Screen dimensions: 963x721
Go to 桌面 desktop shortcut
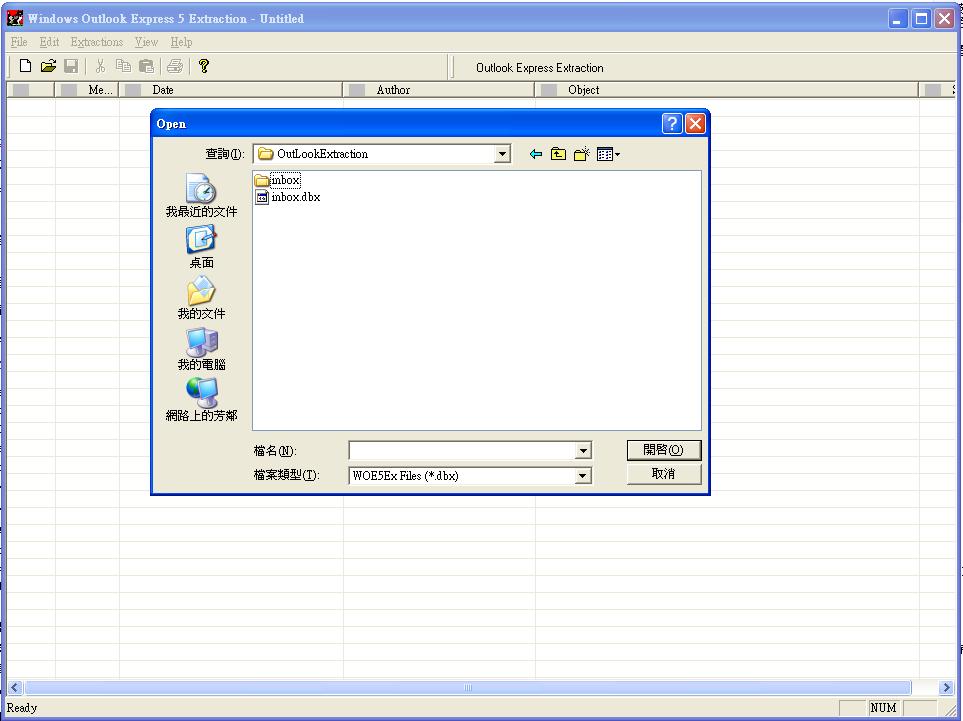coord(201,247)
